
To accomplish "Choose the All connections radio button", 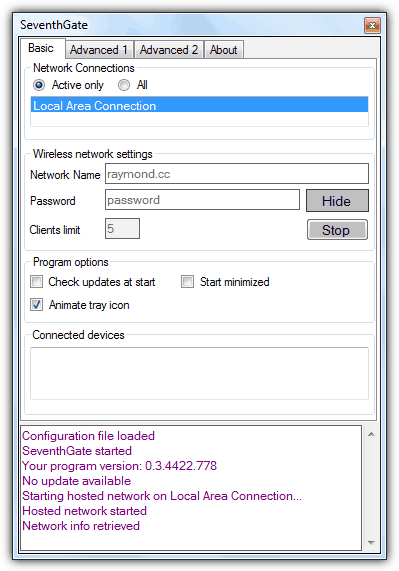I will (124, 85).
